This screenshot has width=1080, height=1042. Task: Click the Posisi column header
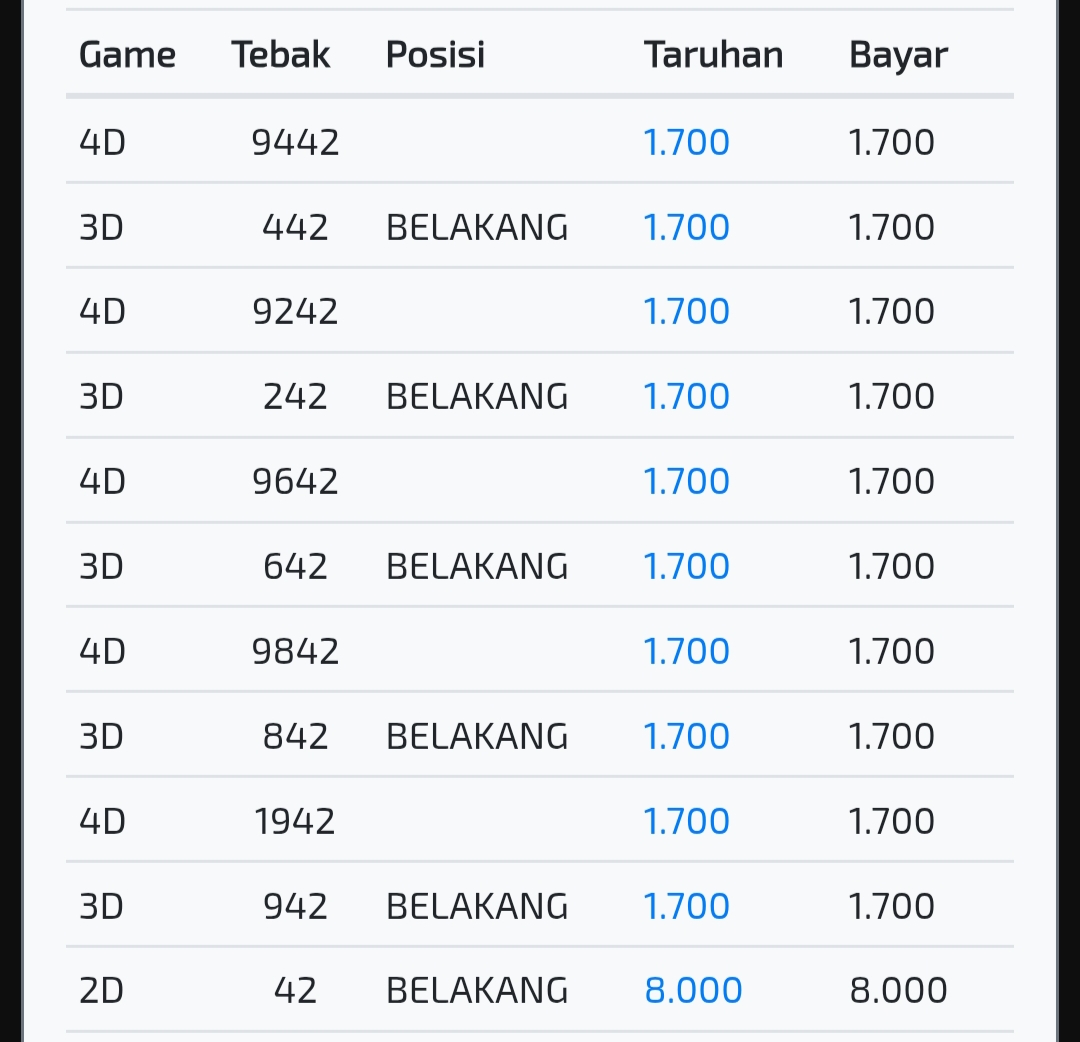[x=435, y=55]
